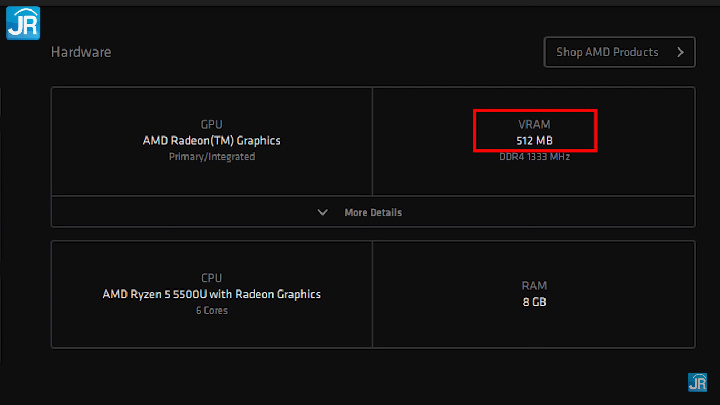Image resolution: width=720 pixels, height=405 pixels.
Task: Click the Hardware section heading
Action: pyautogui.click(x=81, y=52)
